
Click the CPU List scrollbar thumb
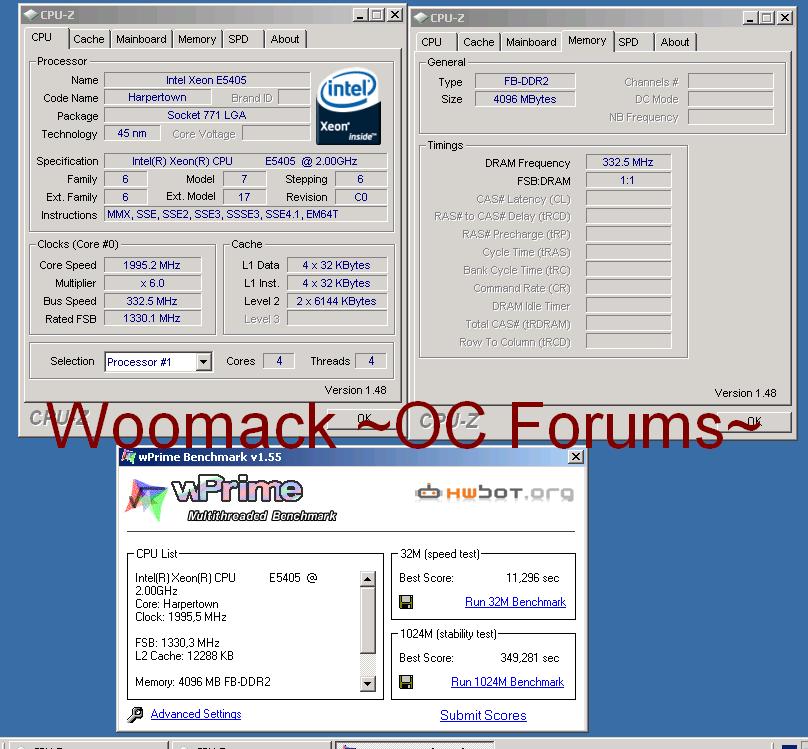(367, 620)
